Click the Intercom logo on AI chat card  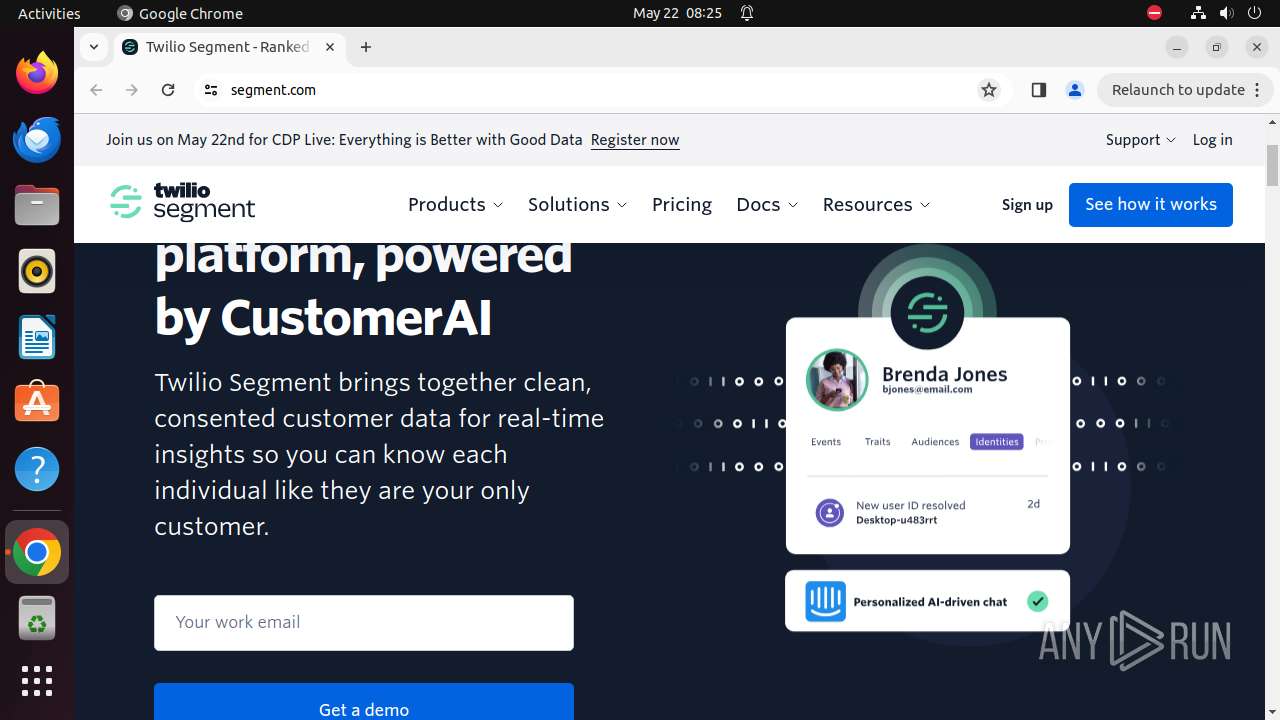[x=826, y=601]
